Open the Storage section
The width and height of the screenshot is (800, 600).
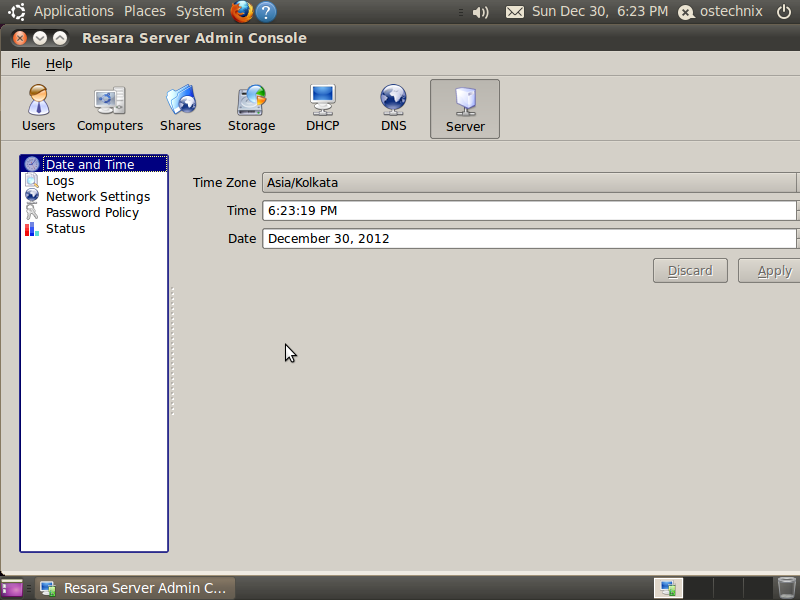(252, 109)
